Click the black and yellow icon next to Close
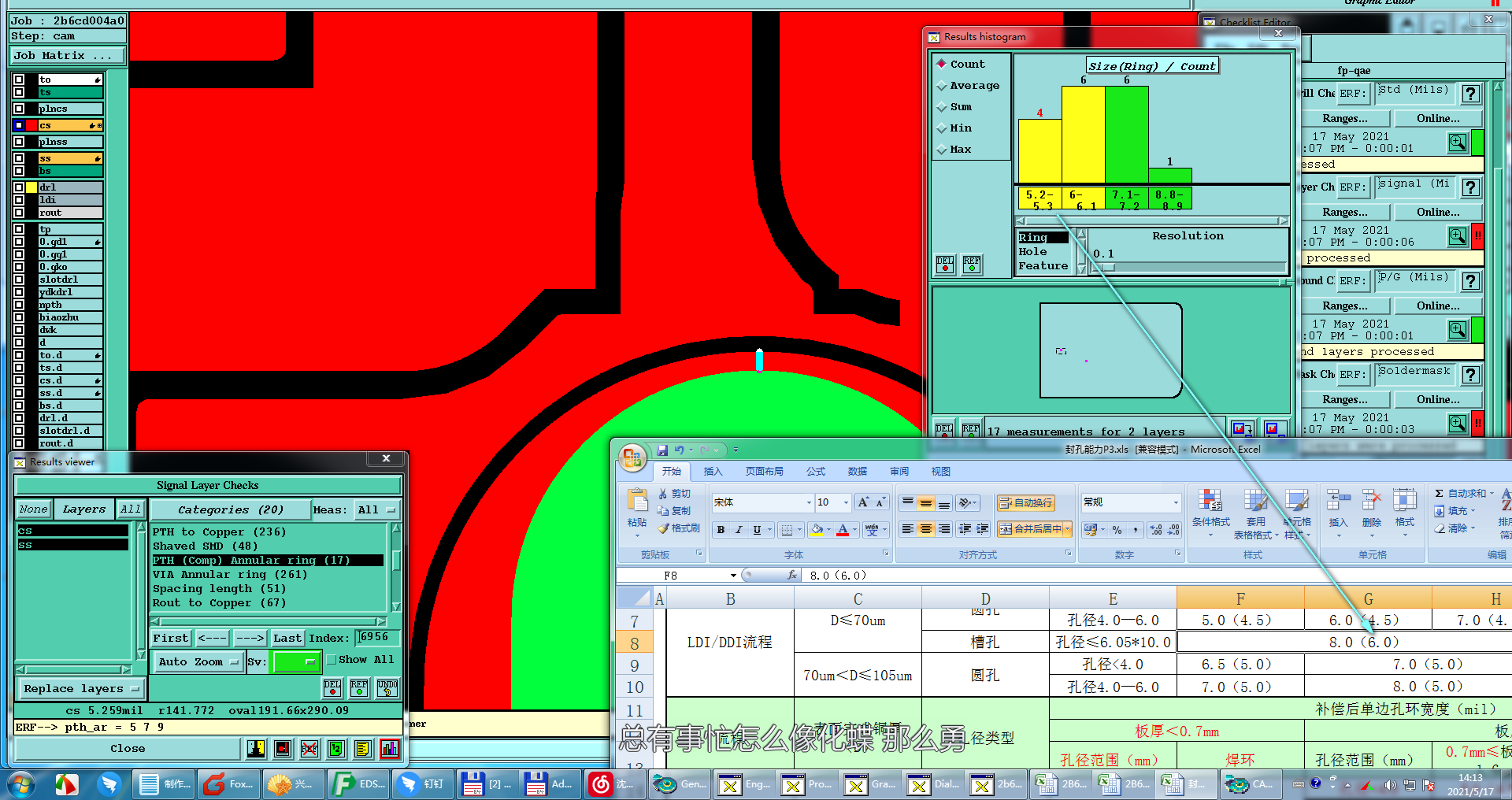The width and height of the screenshot is (1512, 800). click(256, 749)
